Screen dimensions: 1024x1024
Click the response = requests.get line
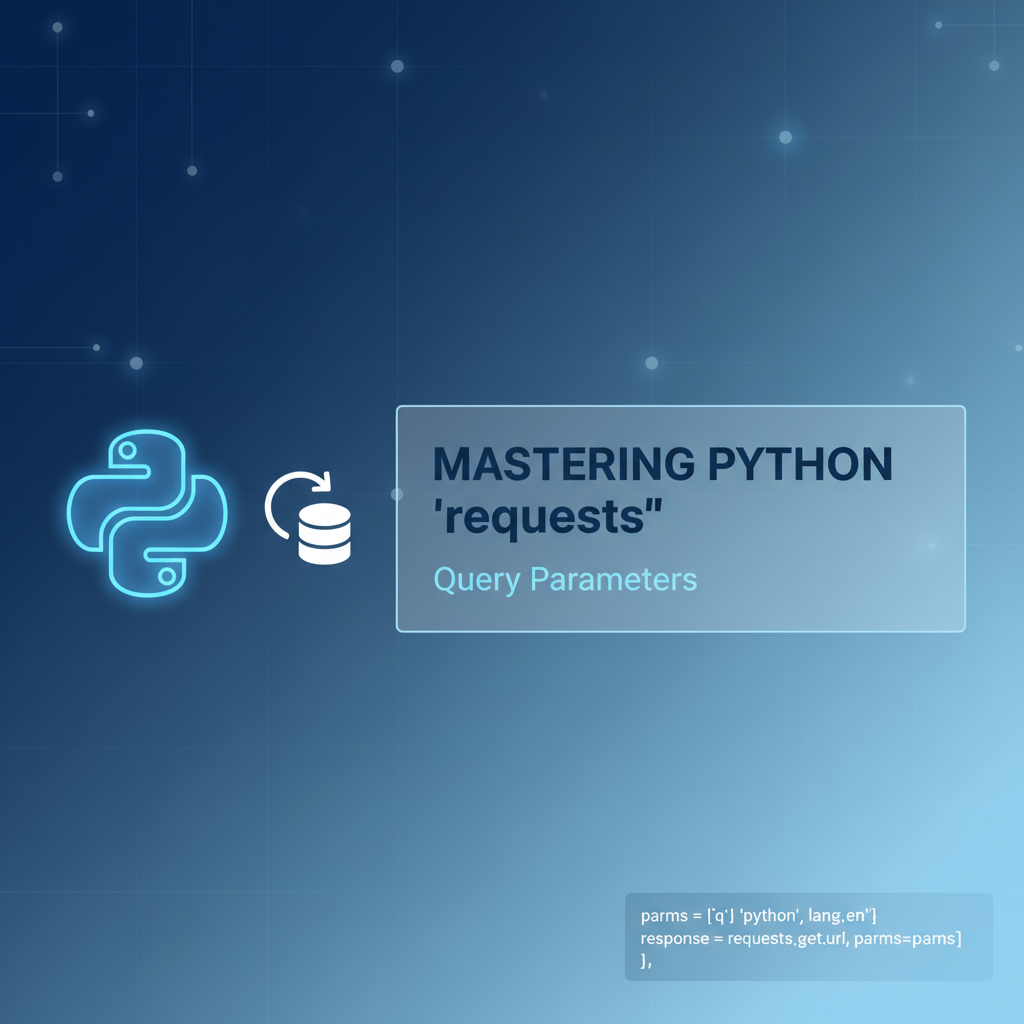(800, 939)
